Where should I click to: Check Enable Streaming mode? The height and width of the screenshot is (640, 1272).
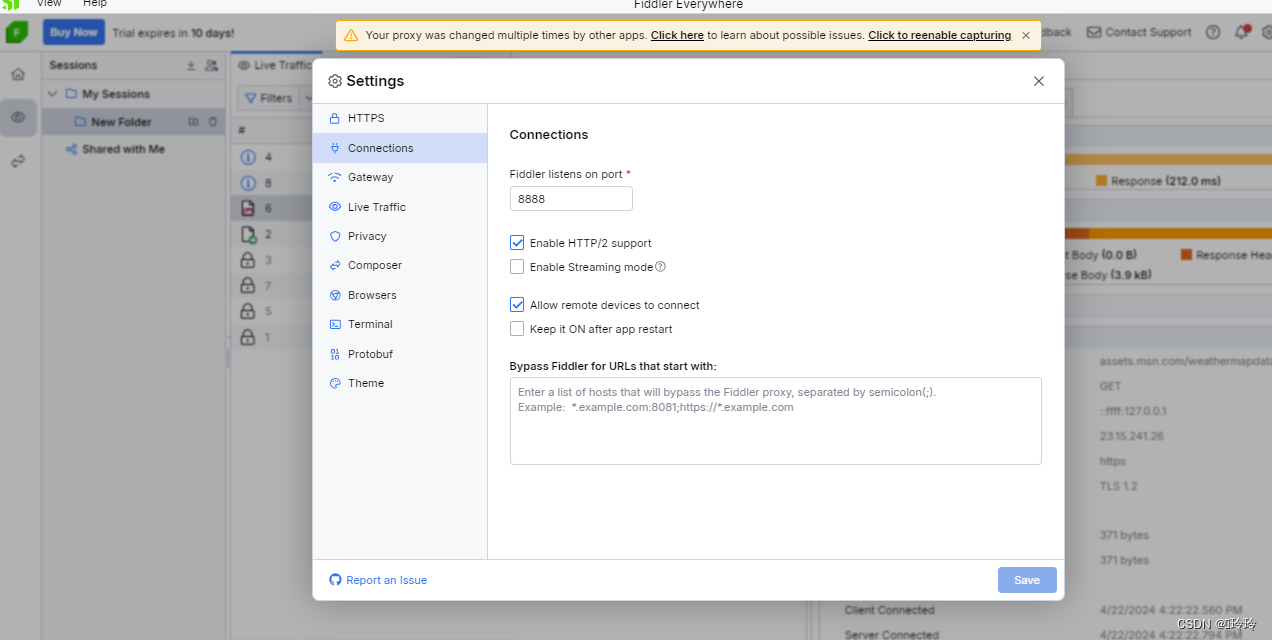point(517,267)
